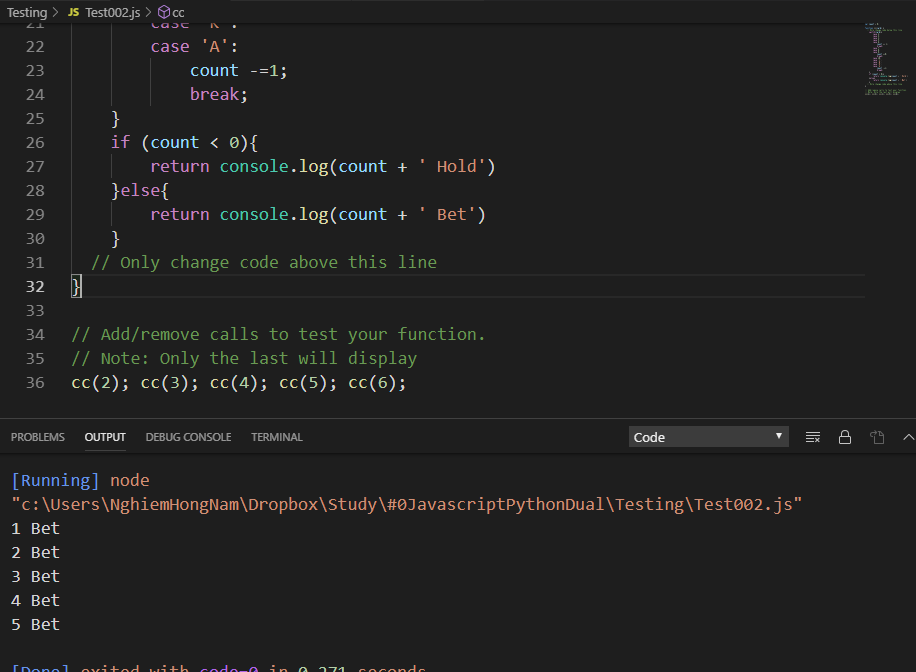This screenshot has width=916, height=672.
Task: Click the minimap code preview
Action: coord(884,60)
